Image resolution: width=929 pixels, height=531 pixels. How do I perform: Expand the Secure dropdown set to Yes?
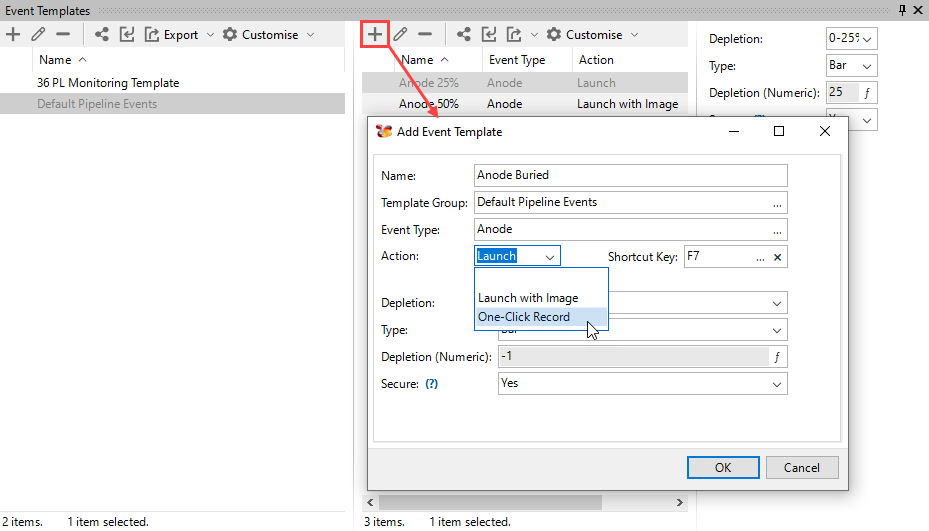(x=642, y=384)
